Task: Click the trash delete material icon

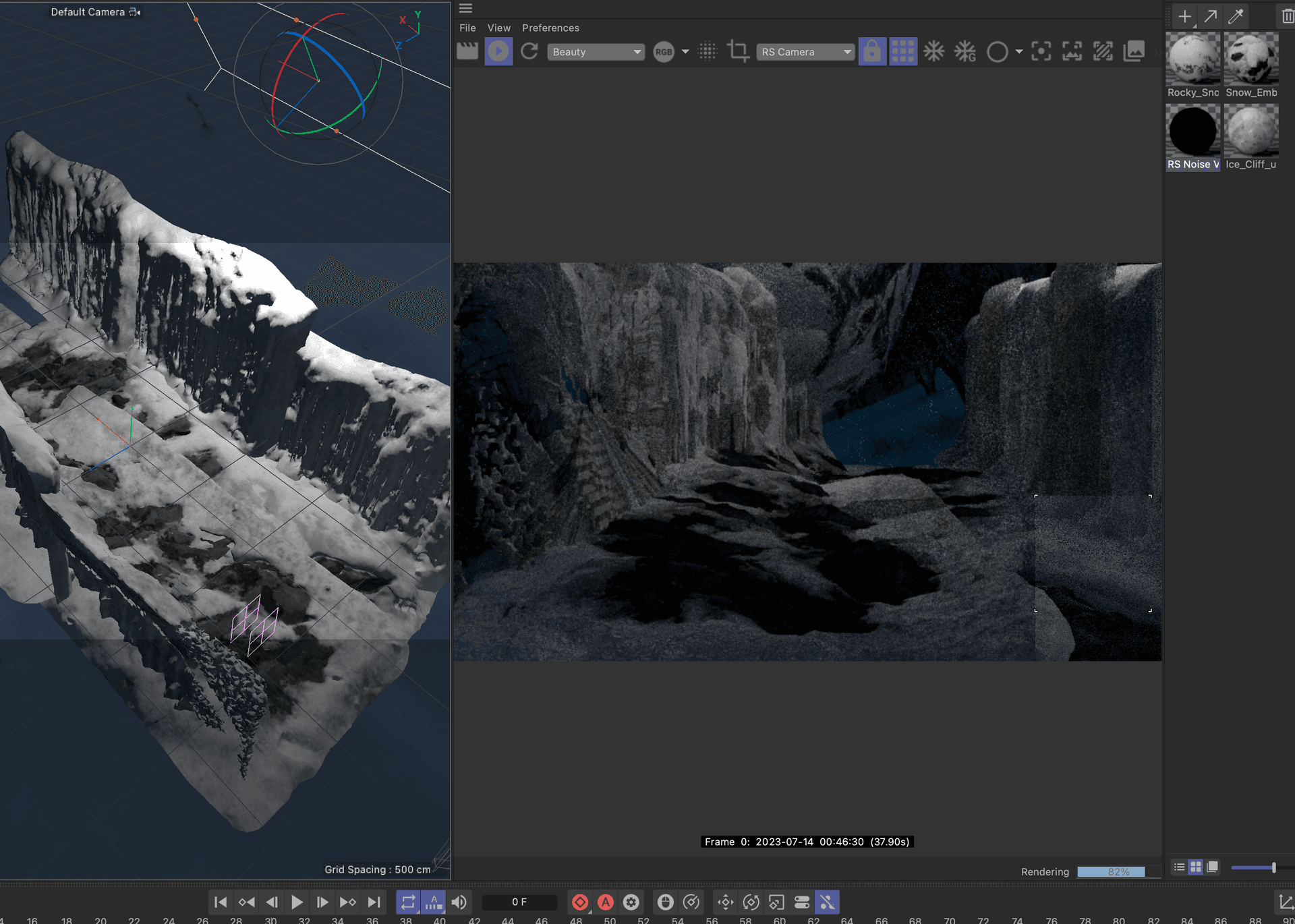Action: tap(1288, 16)
